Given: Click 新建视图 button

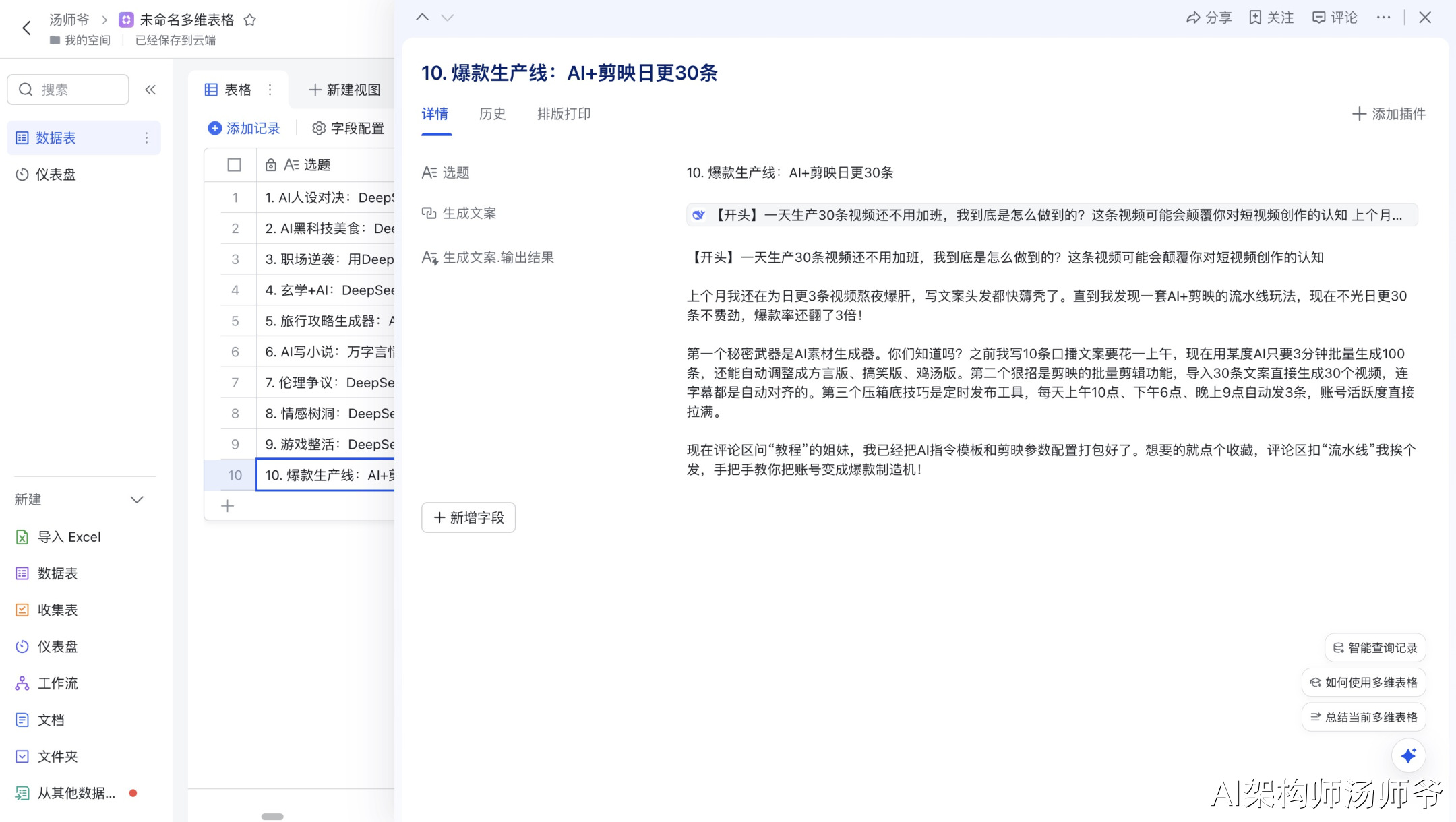Looking at the screenshot, I should (x=344, y=90).
